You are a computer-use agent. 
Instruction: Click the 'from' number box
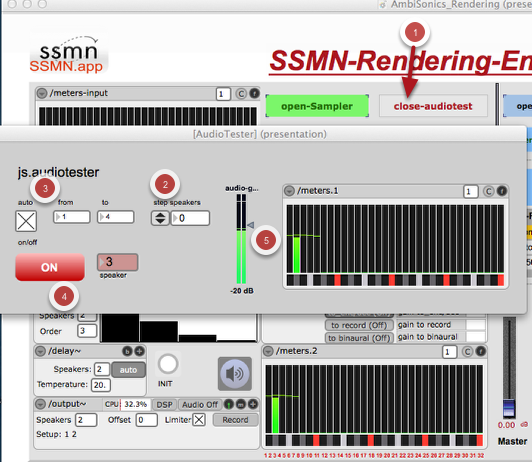click(72, 217)
